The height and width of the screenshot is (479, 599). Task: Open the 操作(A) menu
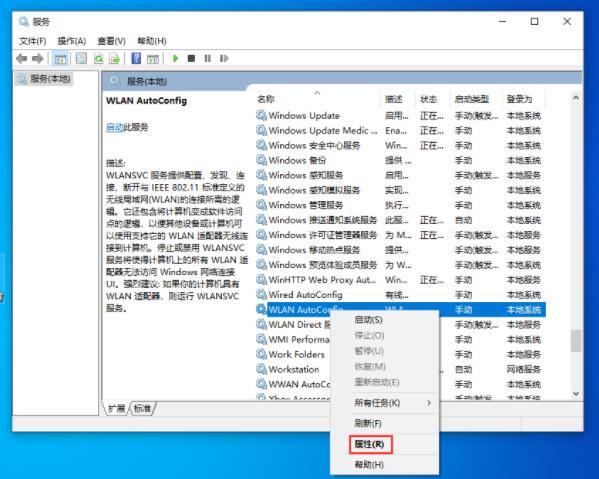coord(72,41)
